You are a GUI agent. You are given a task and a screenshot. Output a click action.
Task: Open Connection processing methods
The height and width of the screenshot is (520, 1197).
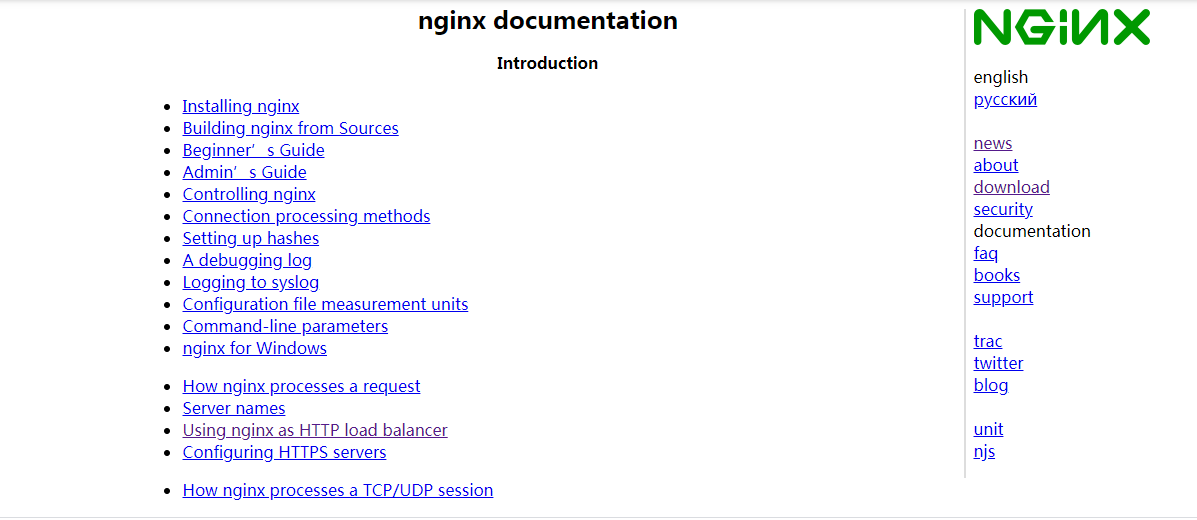point(306,216)
